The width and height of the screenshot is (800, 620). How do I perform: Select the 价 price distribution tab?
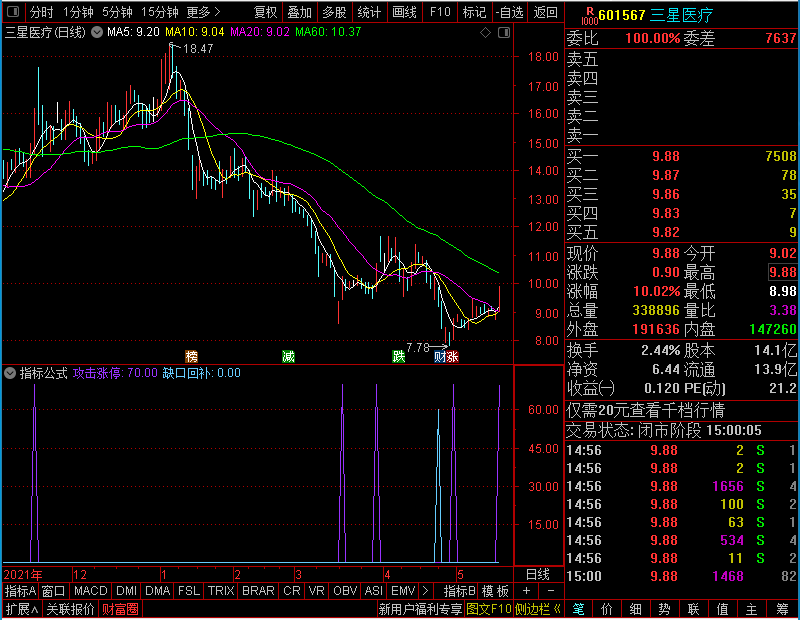607,609
